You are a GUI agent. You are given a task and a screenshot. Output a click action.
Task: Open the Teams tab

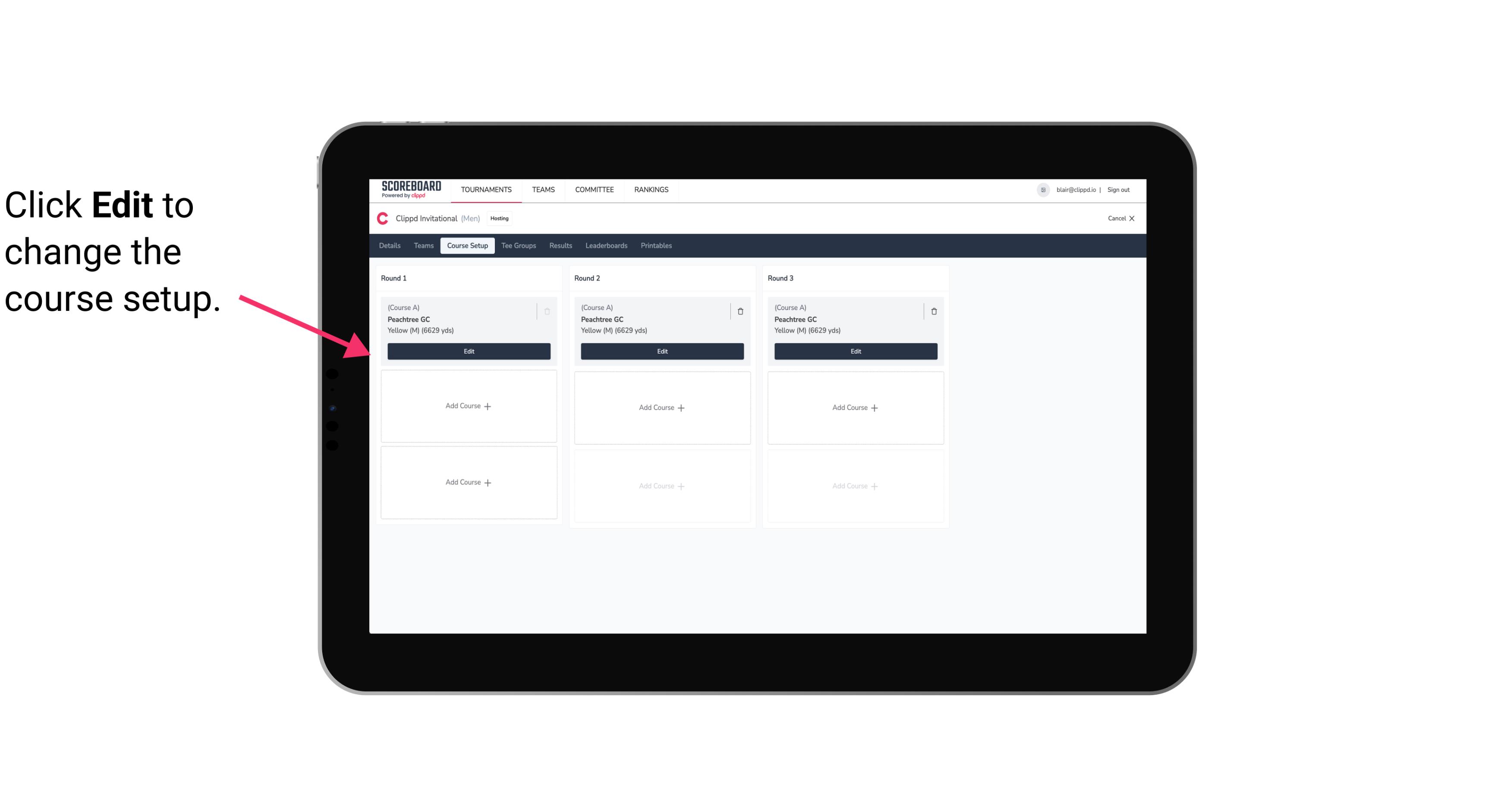pos(422,245)
